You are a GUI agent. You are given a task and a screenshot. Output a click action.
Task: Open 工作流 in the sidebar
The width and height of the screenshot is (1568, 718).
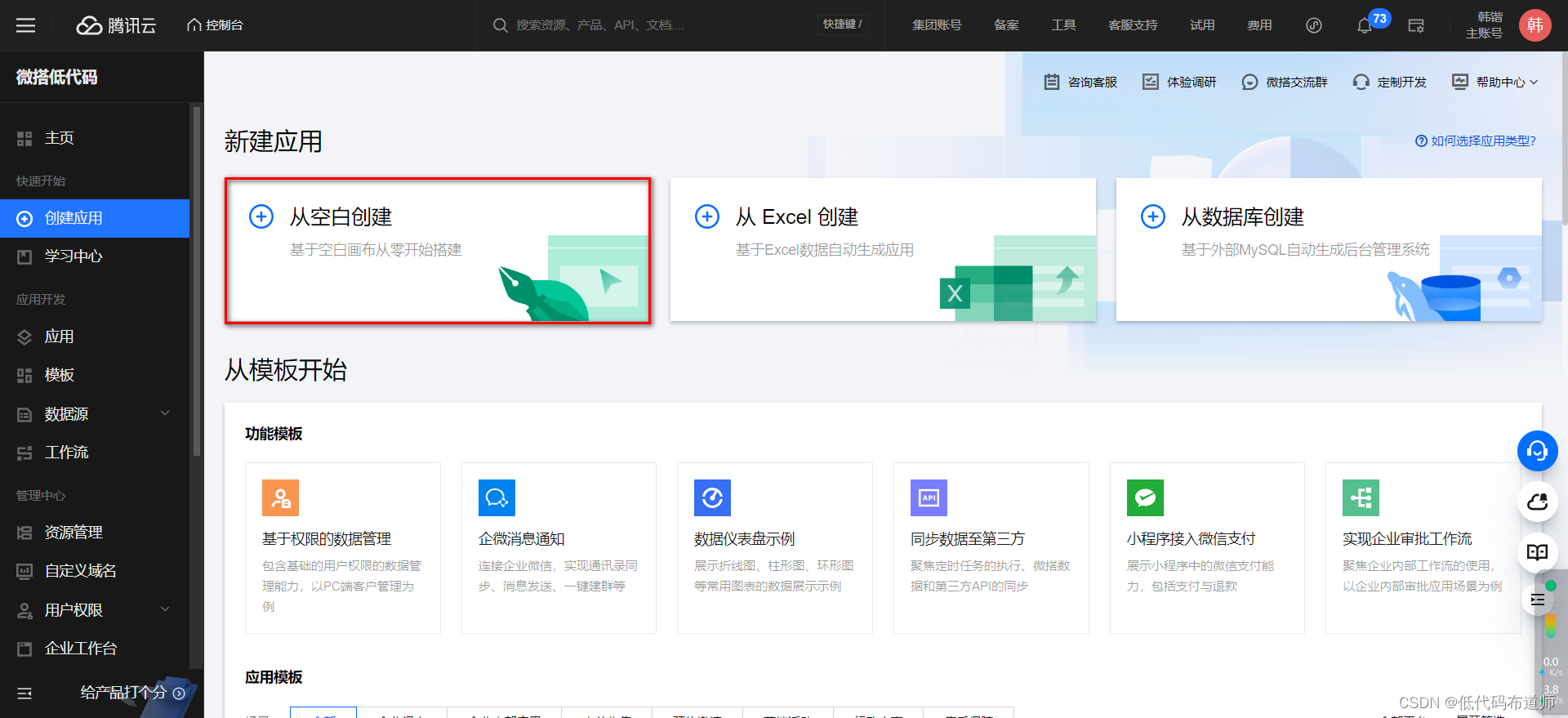point(95,453)
